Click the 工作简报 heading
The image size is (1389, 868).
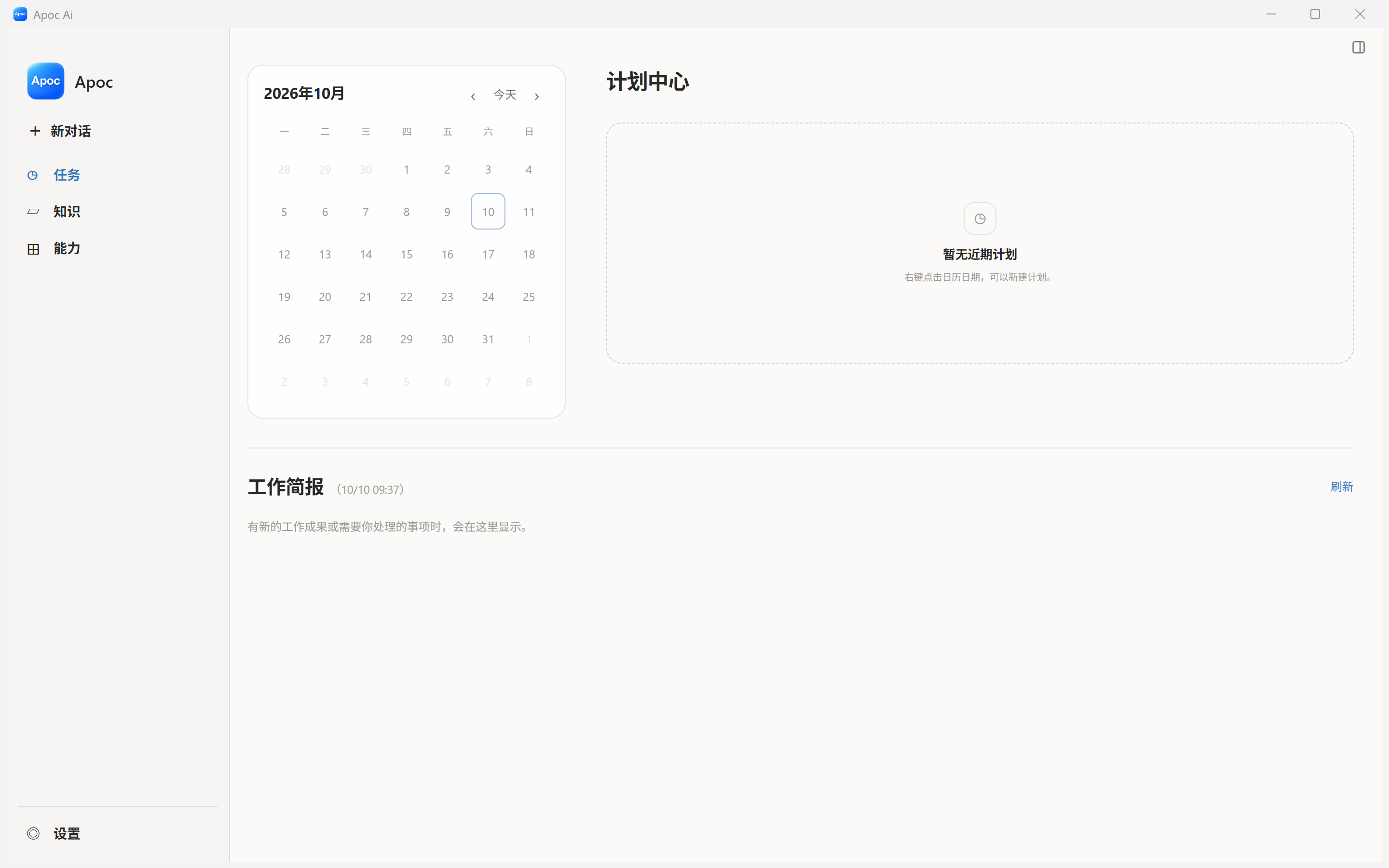tap(285, 487)
